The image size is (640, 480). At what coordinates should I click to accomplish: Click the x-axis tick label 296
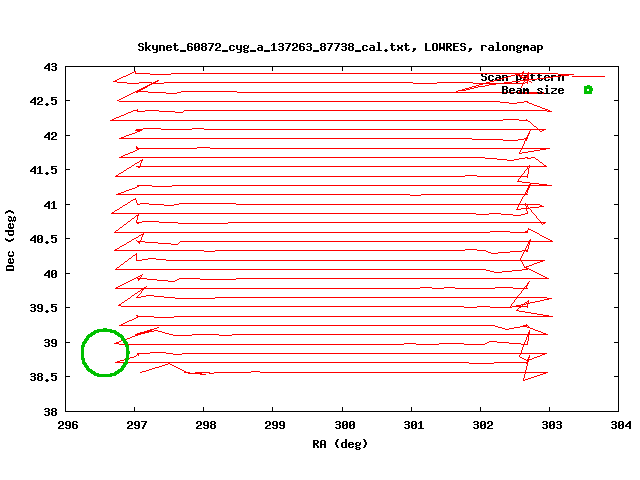[x=68, y=425]
